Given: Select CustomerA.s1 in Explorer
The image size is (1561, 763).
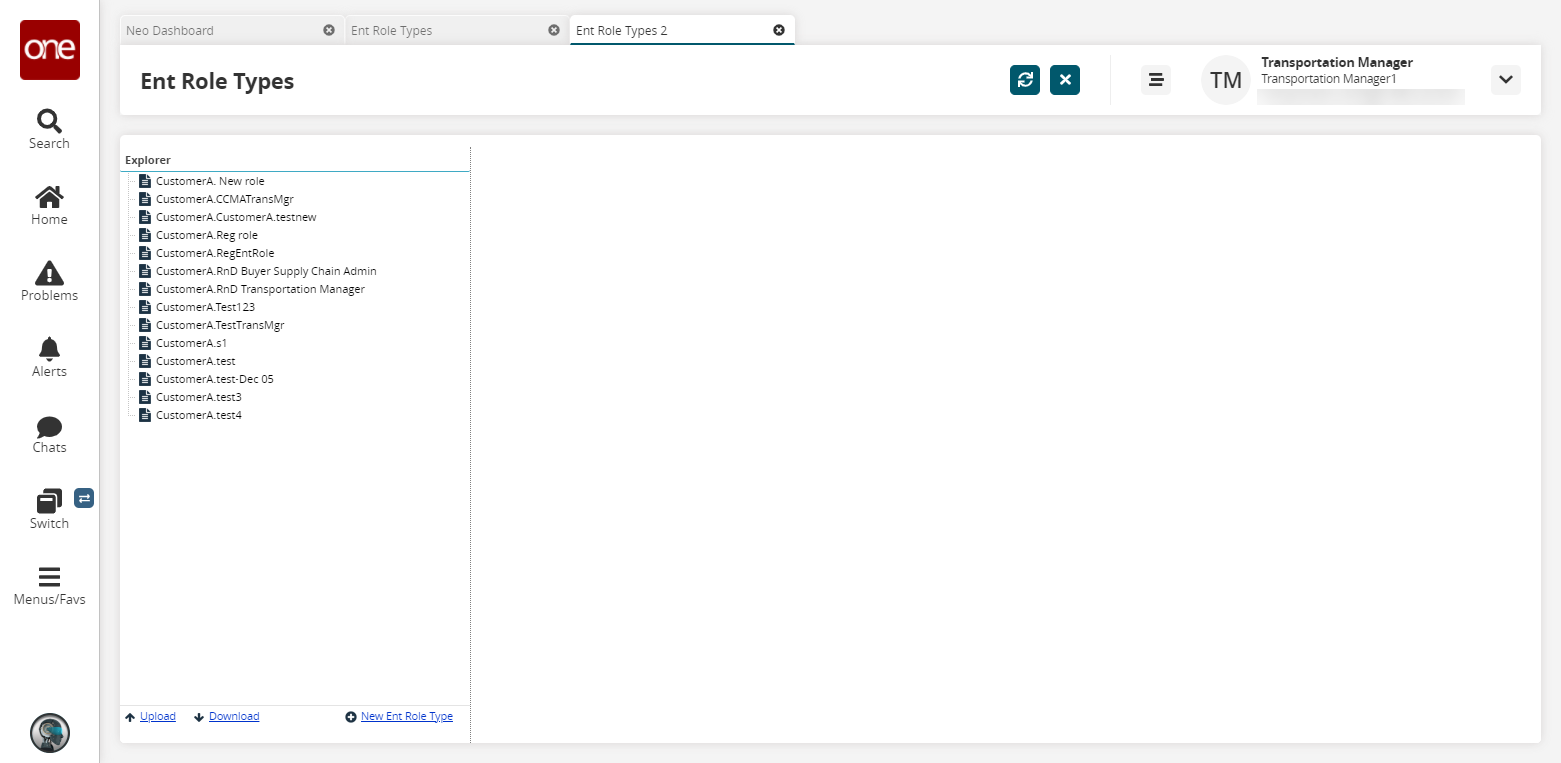Looking at the screenshot, I should click(191, 343).
